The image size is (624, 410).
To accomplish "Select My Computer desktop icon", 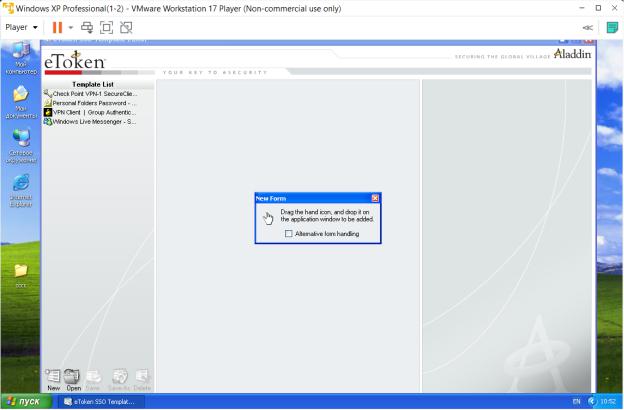I will pyautogui.click(x=21, y=58).
